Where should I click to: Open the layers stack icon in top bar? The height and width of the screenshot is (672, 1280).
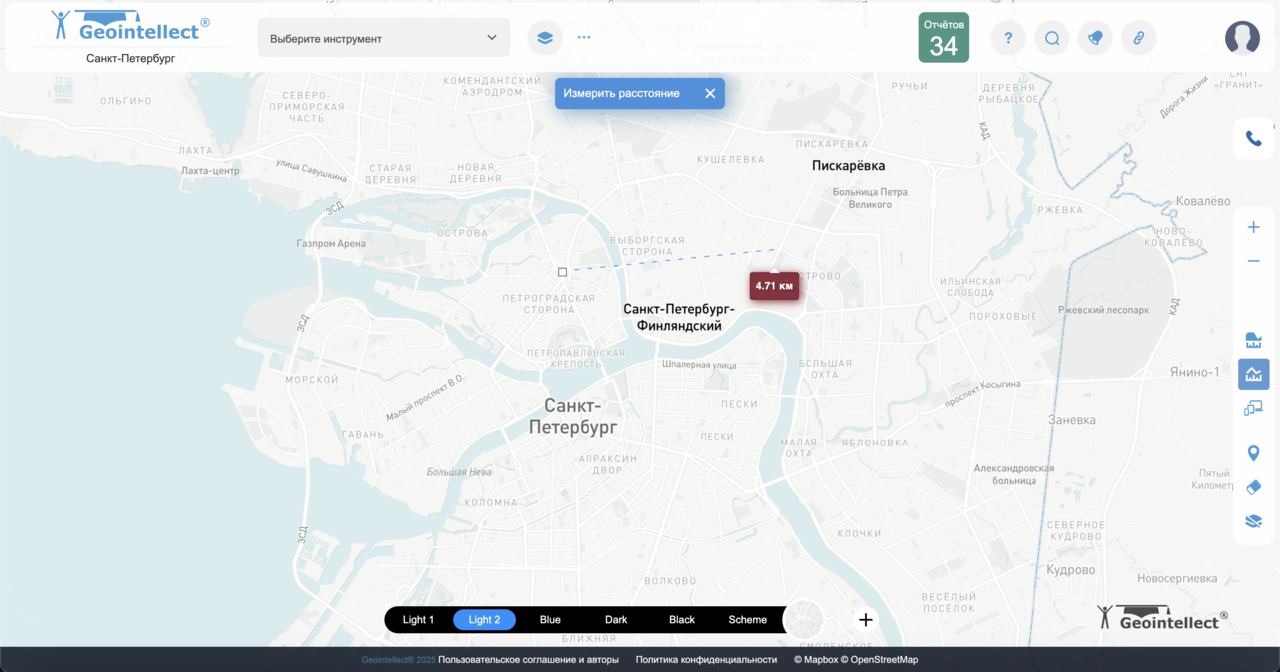pos(545,38)
